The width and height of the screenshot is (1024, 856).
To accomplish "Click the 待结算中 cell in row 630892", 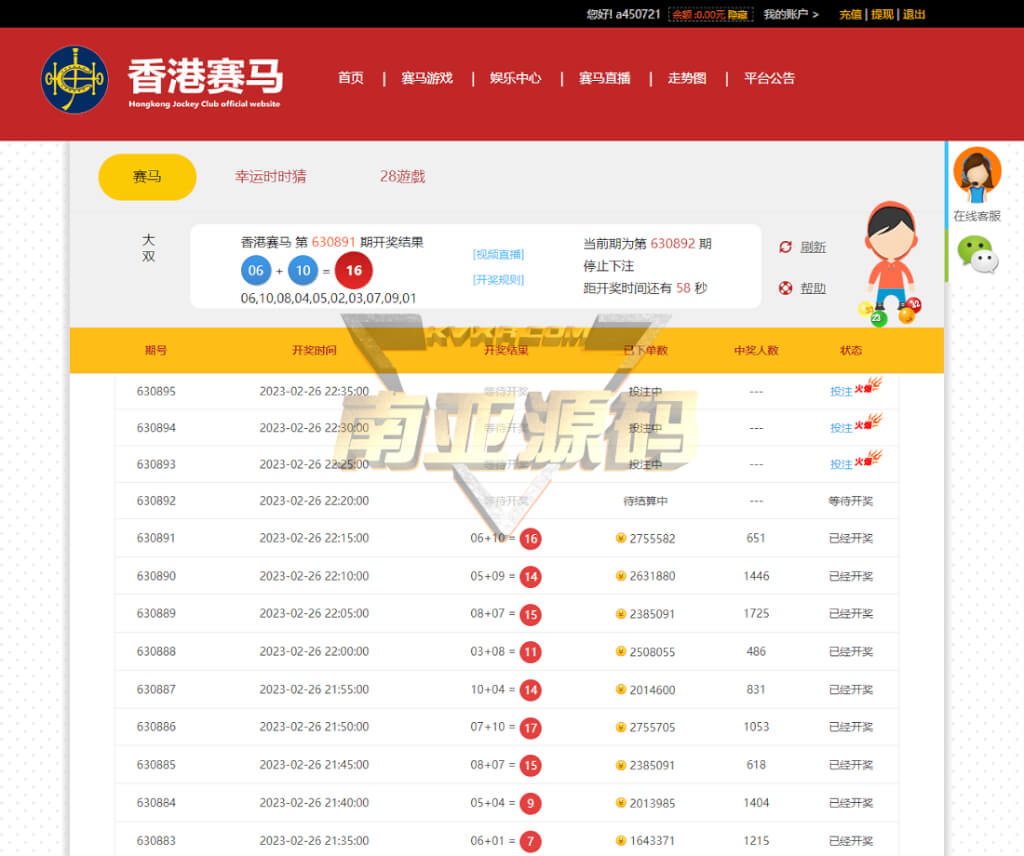I will [x=645, y=501].
